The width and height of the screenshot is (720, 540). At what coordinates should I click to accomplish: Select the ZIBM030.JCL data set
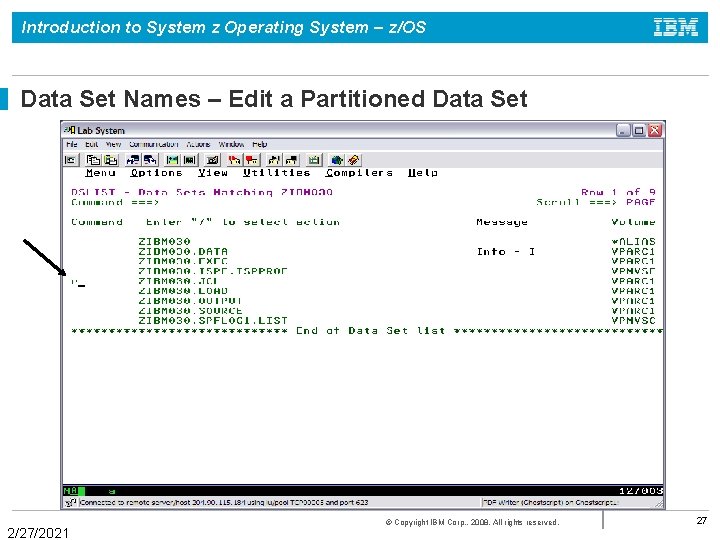pos(177,281)
